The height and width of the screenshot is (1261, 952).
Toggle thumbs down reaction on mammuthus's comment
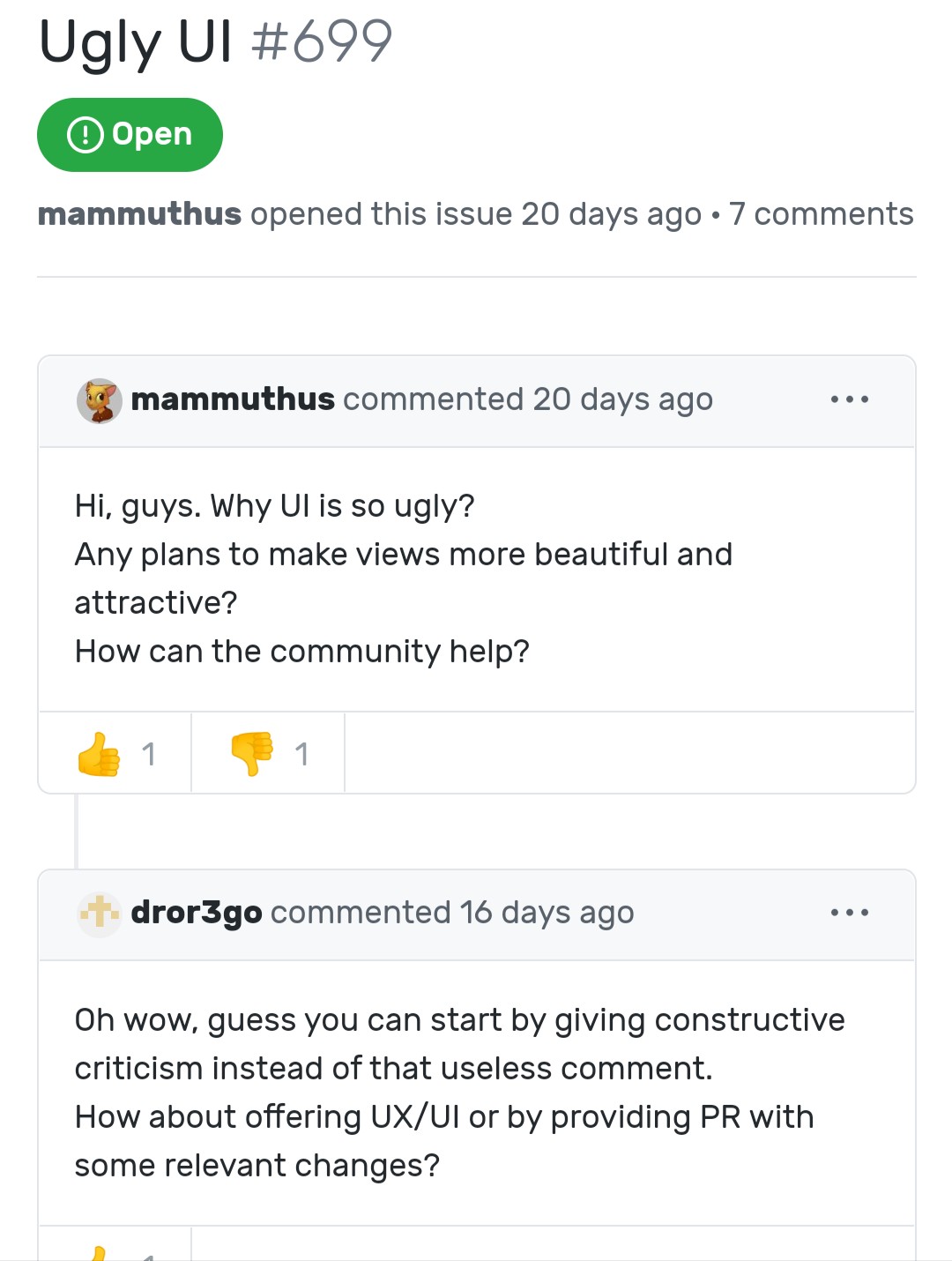coord(268,754)
